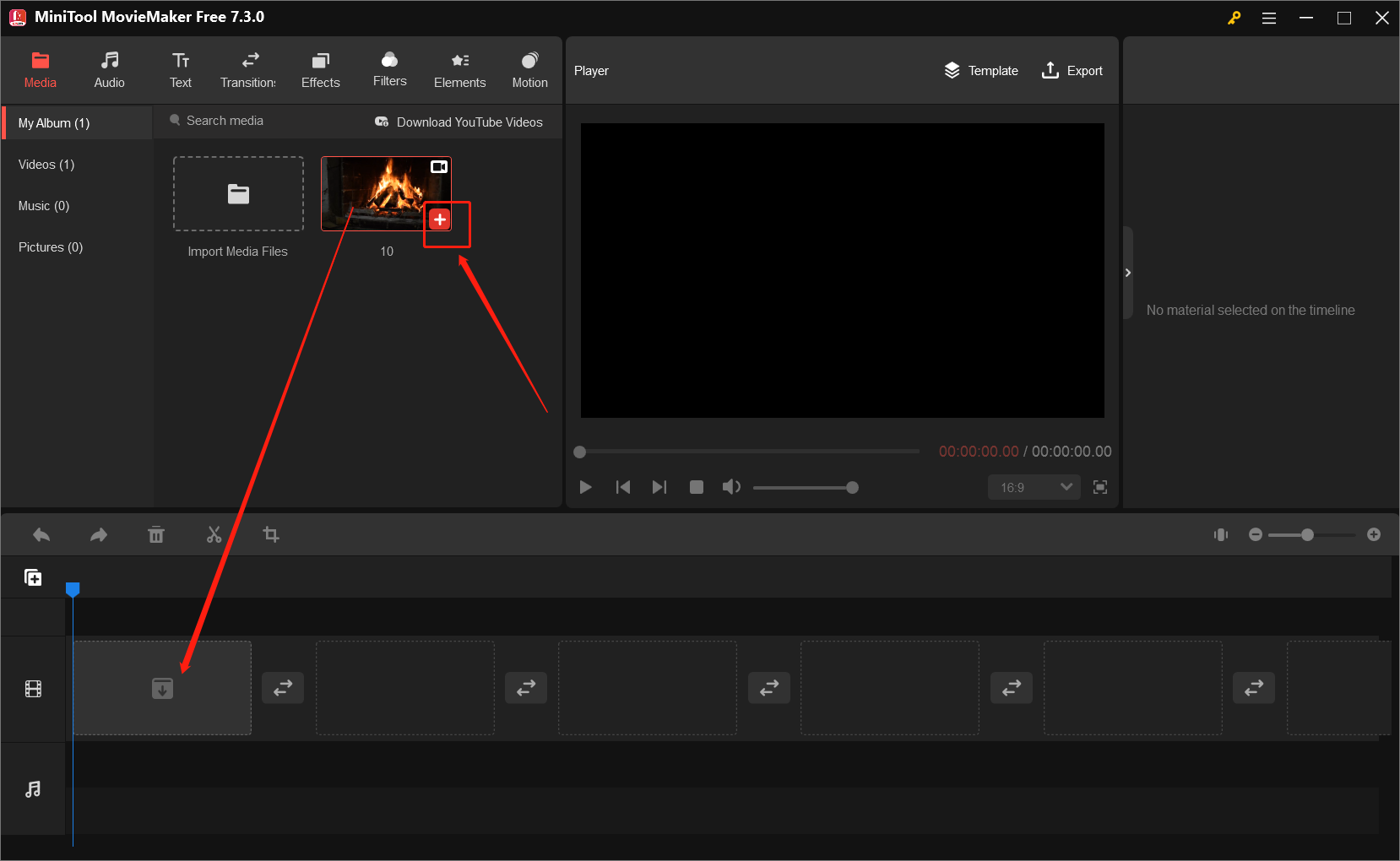Play the video preview
Screen dimensions: 1400x861
pos(585,487)
